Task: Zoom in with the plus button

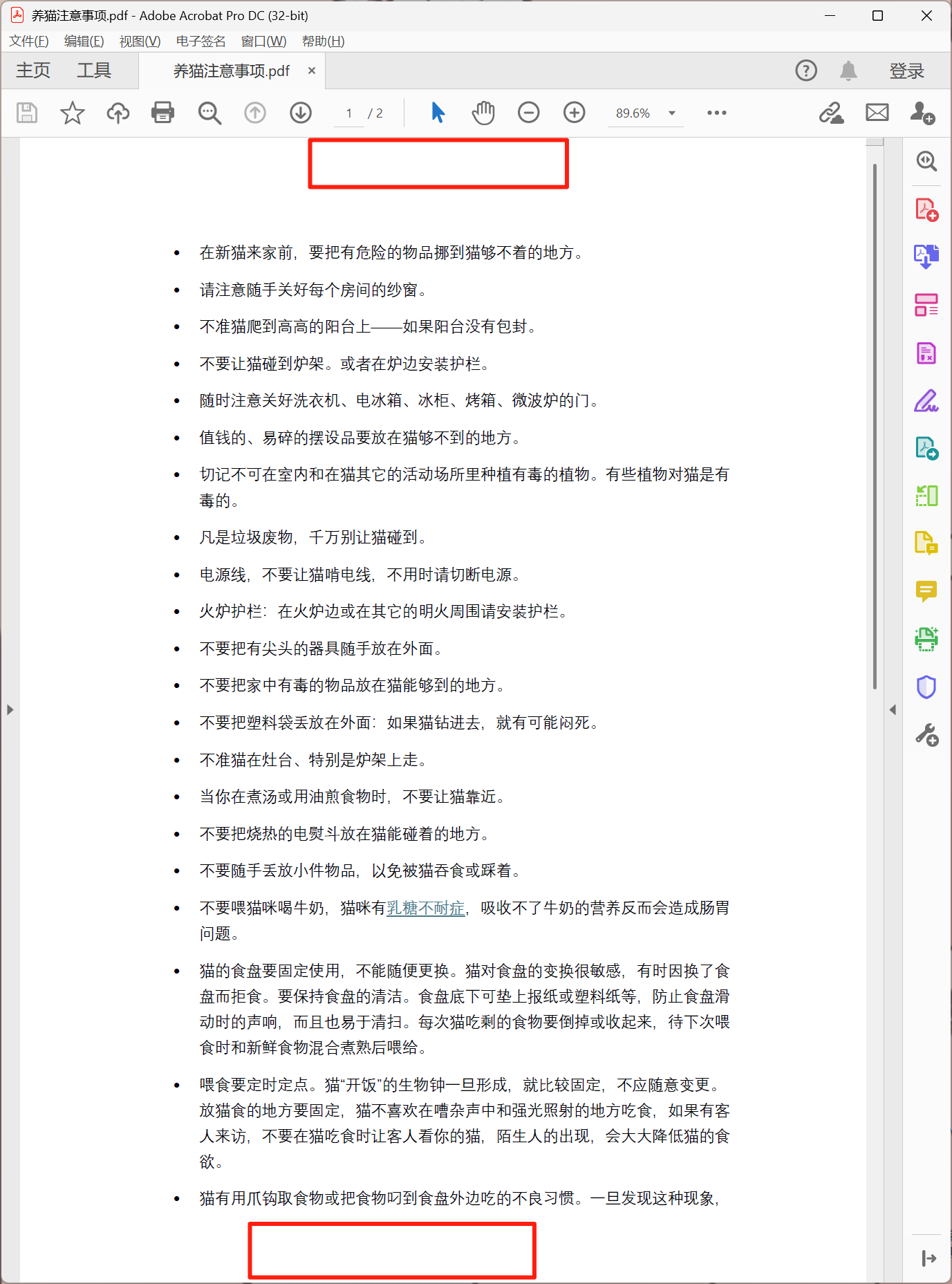Action: (575, 113)
